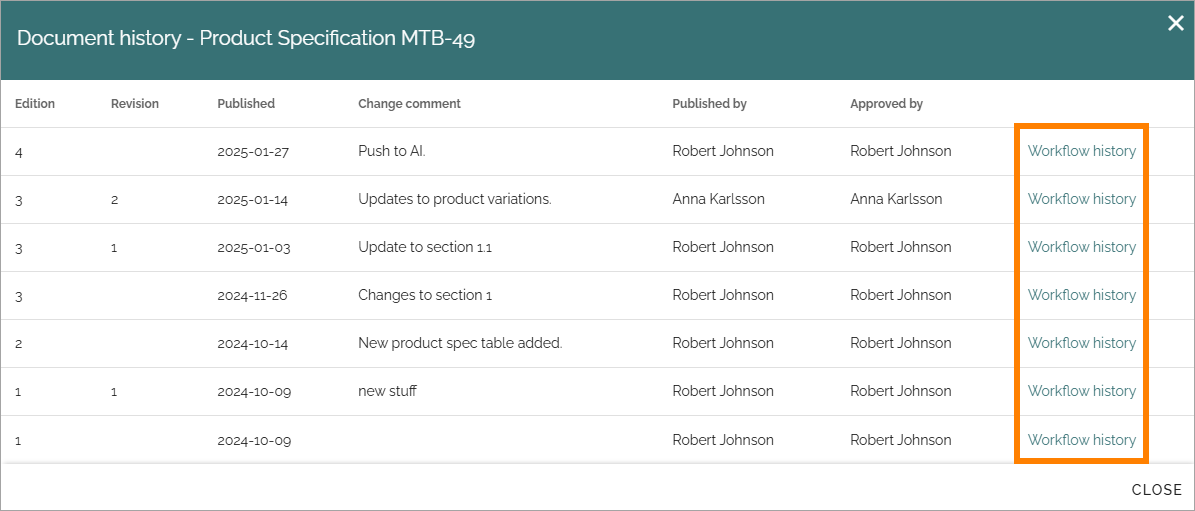This screenshot has width=1195, height=511.
Task: Click the Approved by column header
Action: coord(886,104)
